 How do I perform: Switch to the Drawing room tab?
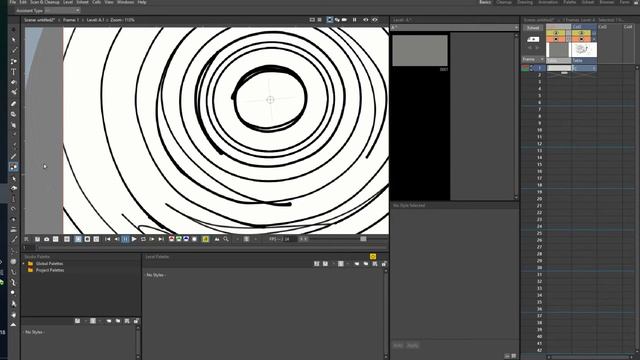525,2
